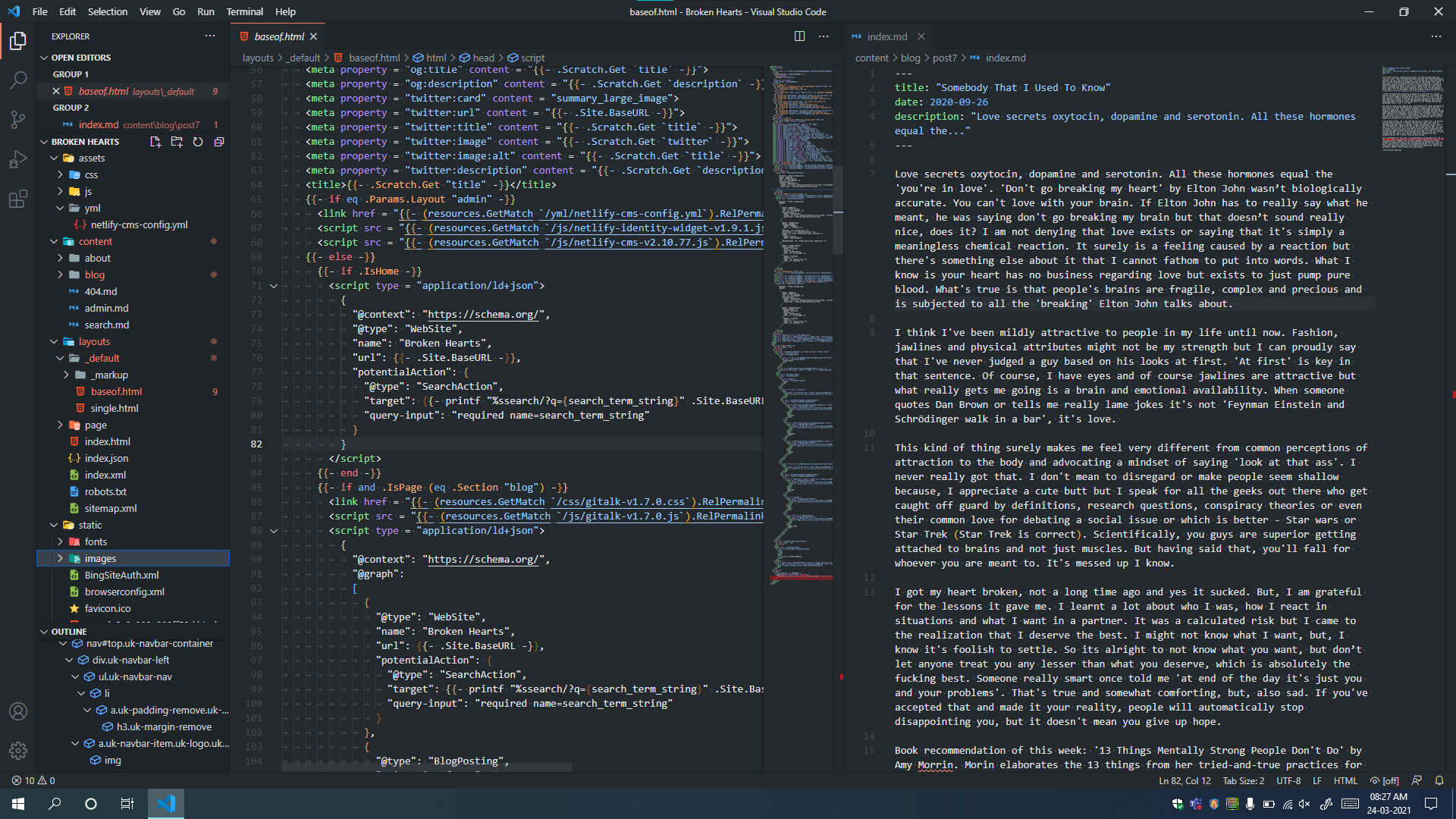Close baseof.html in Open Editors list

(x=56, y=91)
